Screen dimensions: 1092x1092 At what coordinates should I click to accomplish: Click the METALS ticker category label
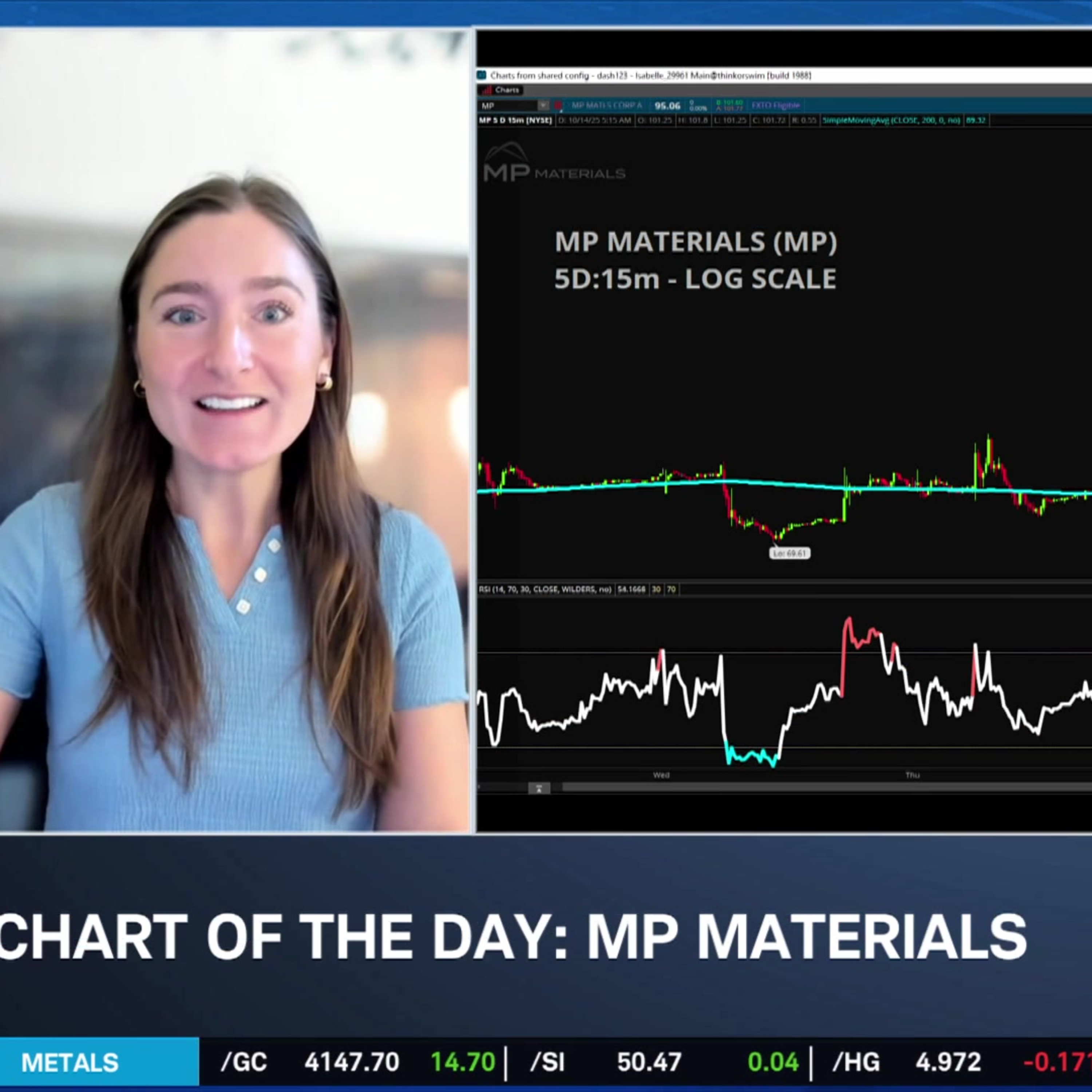(70, 1063)
